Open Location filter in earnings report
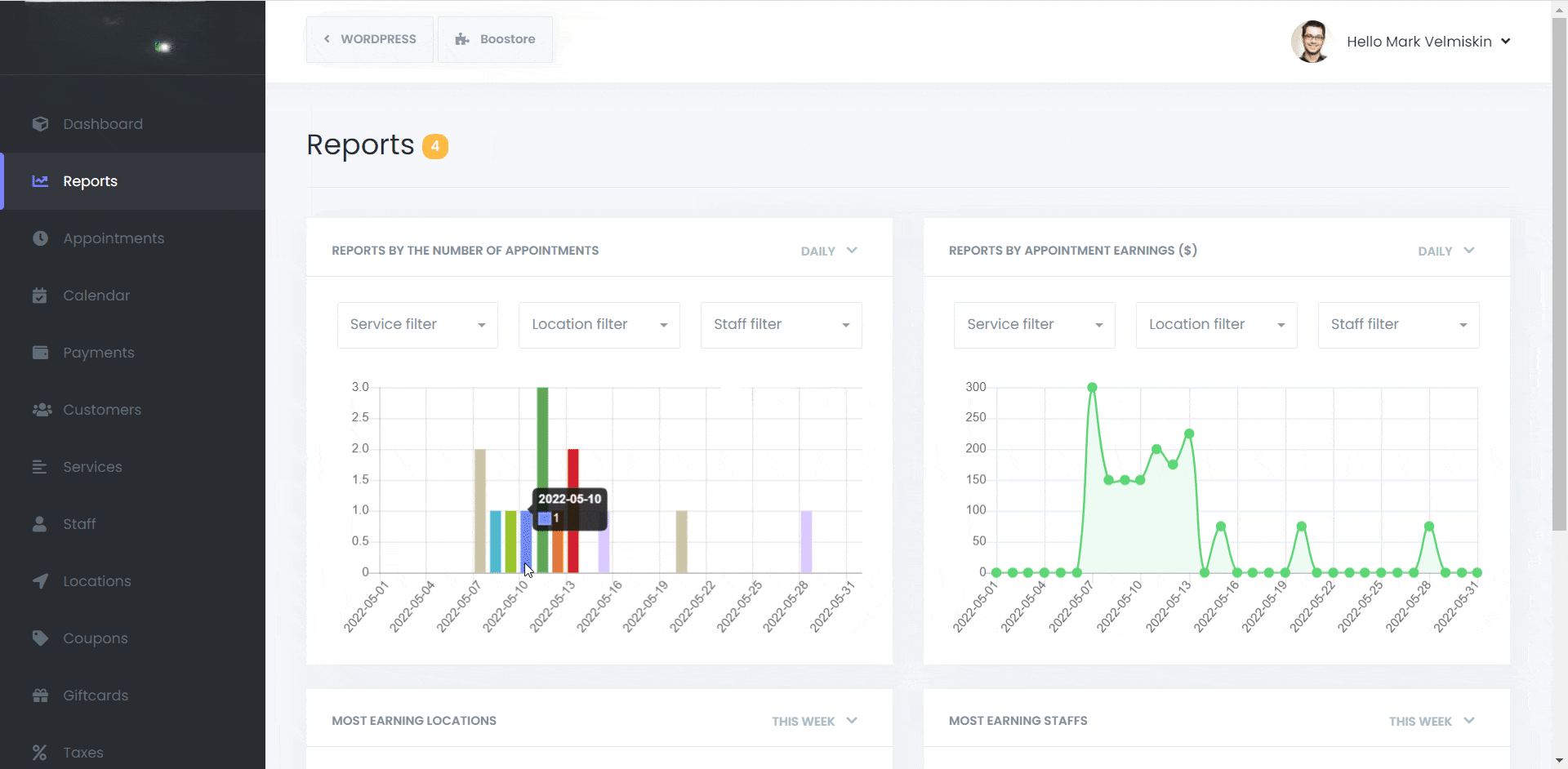The height and width of the screenshot is (769, 1568). (1216, 325)
